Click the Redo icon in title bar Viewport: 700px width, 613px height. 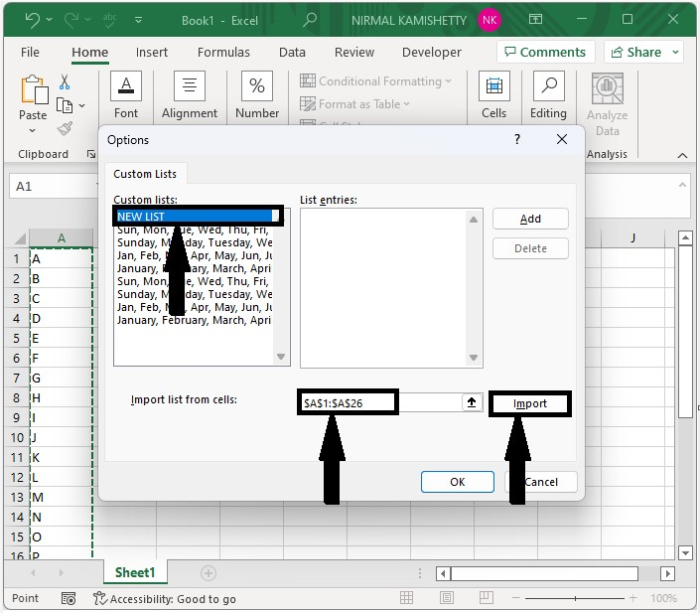tap(72, 20)
